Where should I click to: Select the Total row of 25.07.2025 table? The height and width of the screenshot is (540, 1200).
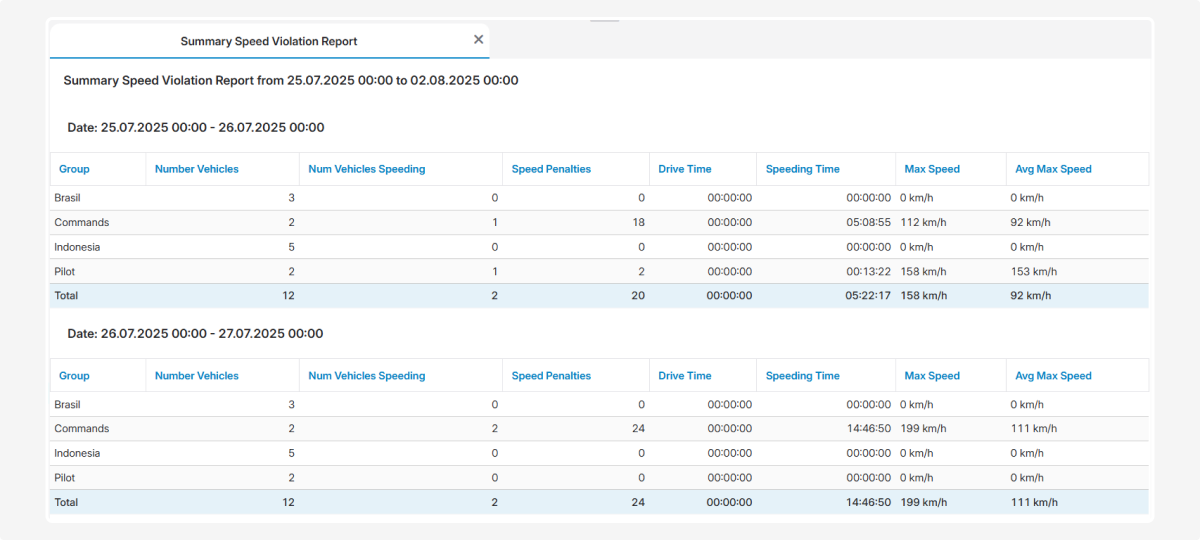point(66,296)
